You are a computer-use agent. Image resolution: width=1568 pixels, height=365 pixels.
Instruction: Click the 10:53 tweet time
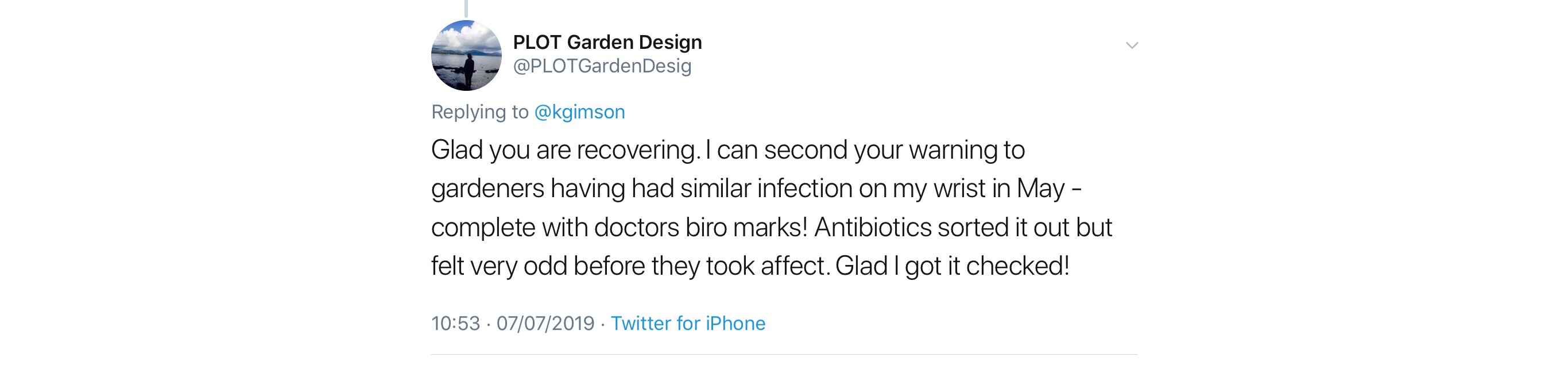click(455, 323)
